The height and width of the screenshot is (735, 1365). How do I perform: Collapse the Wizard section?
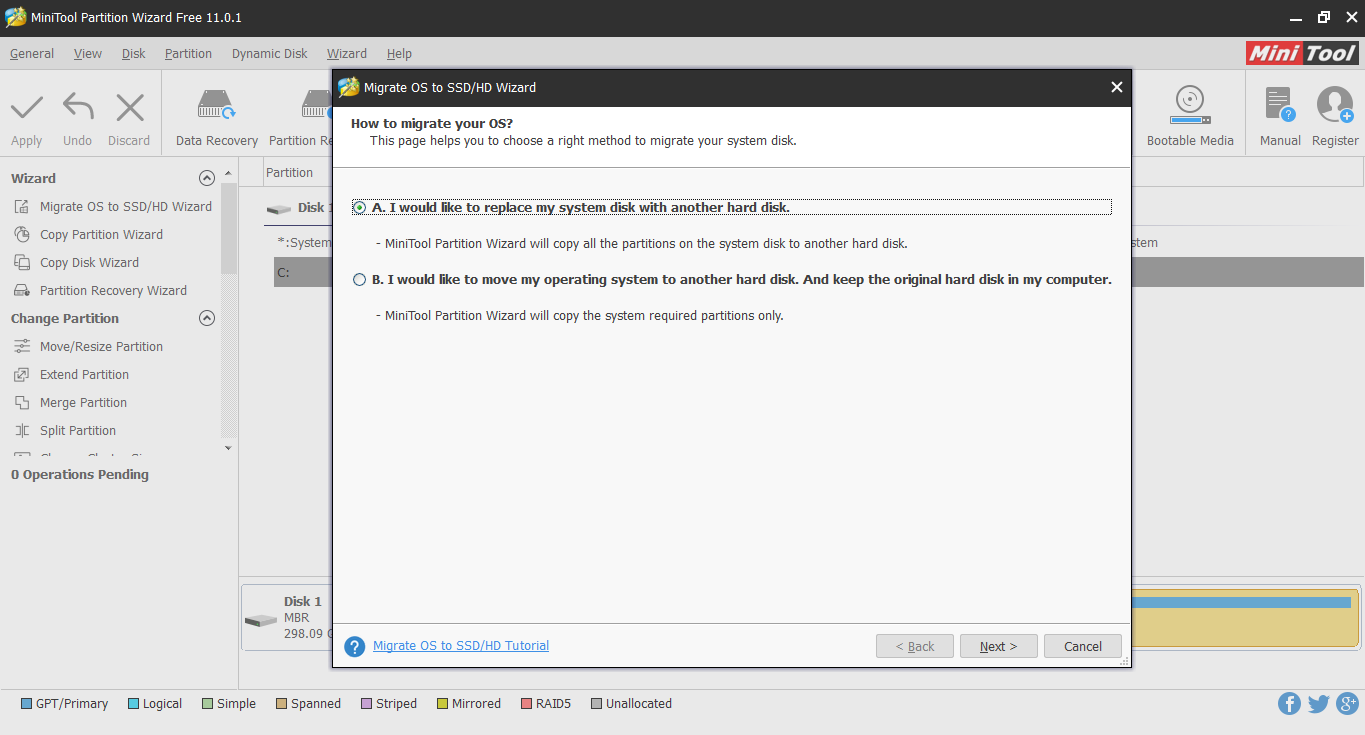pyautogui.click(x=207, y=177)
